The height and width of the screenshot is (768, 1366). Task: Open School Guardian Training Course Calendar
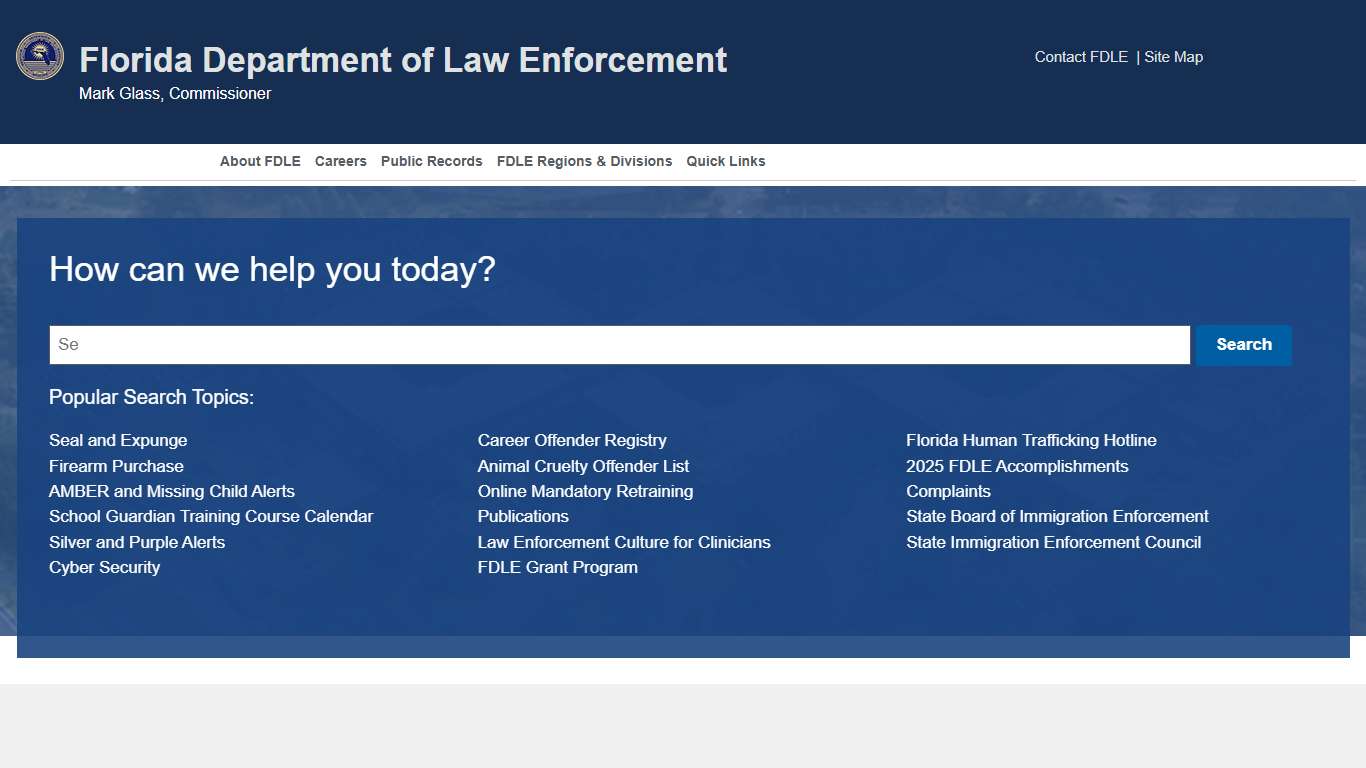211,517
